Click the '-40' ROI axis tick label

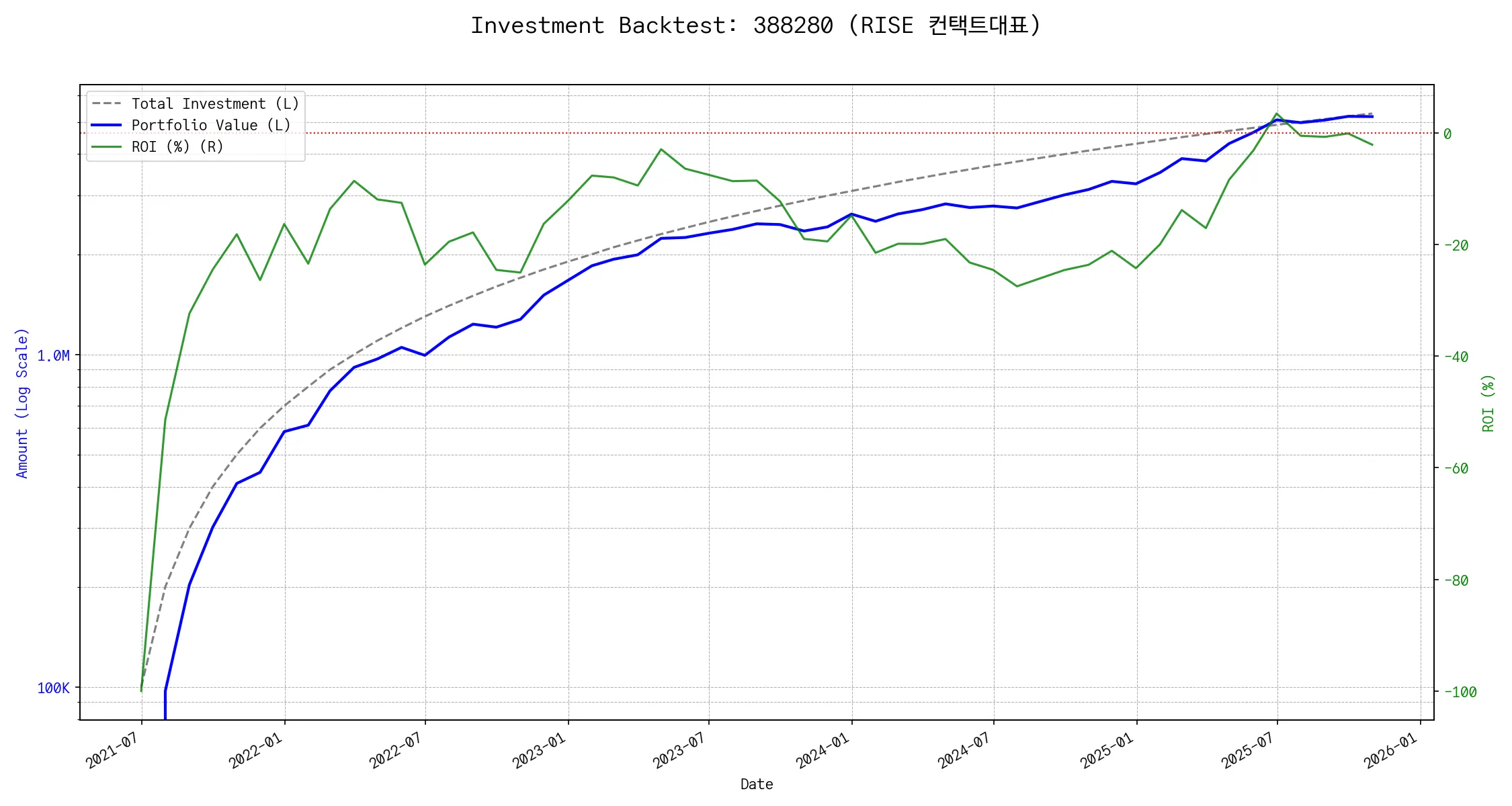[1456, 357]
